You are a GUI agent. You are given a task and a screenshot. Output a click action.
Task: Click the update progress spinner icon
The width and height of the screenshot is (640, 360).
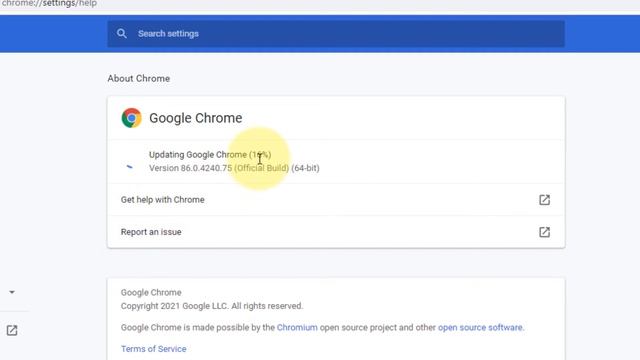129,166
